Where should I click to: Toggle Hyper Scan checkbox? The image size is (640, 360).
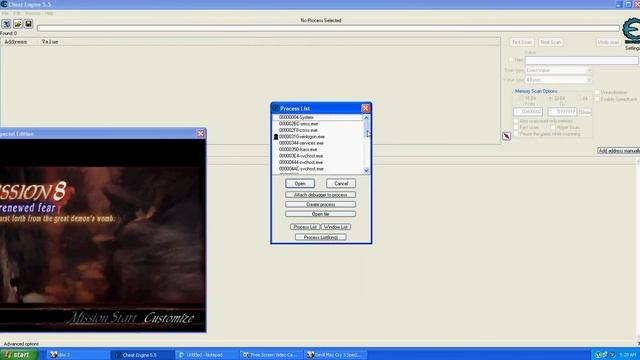coord(553,127)
